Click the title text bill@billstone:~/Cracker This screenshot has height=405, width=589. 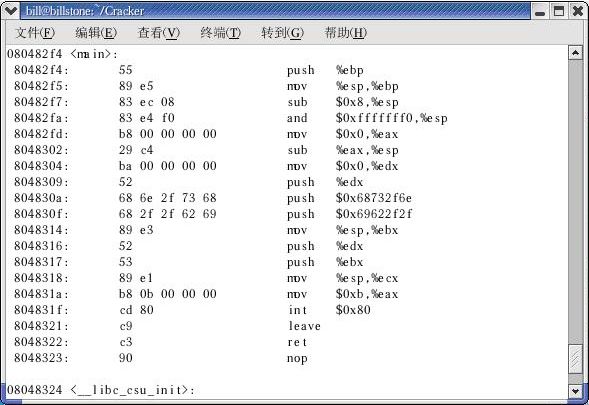pos(85,11)
